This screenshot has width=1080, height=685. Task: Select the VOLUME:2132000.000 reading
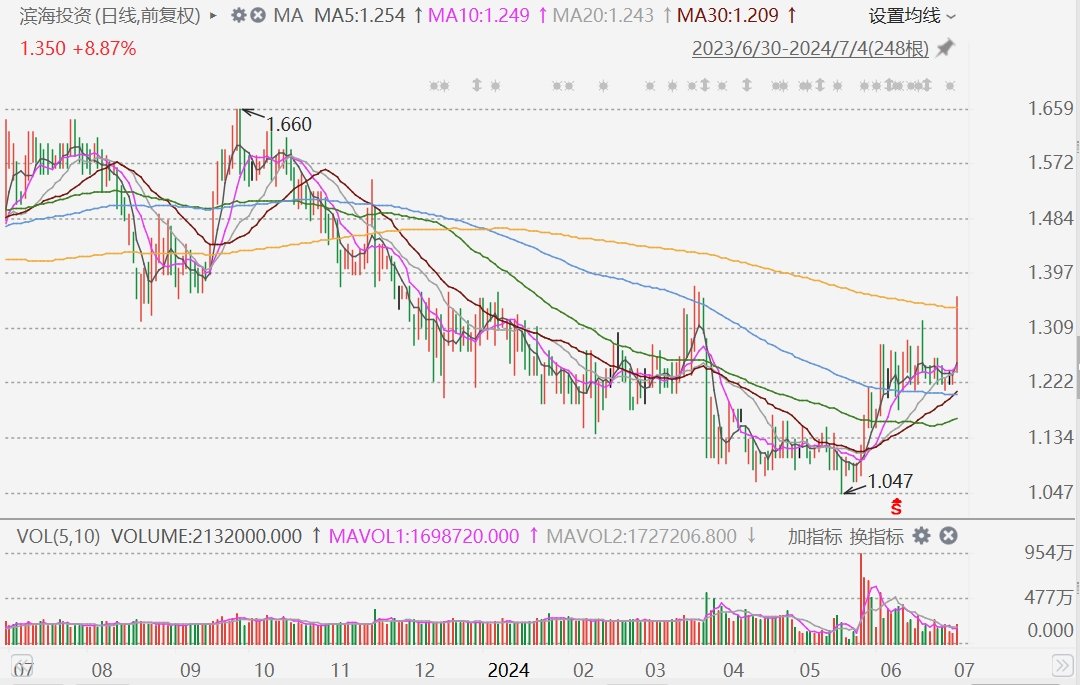tap(207, 536)
